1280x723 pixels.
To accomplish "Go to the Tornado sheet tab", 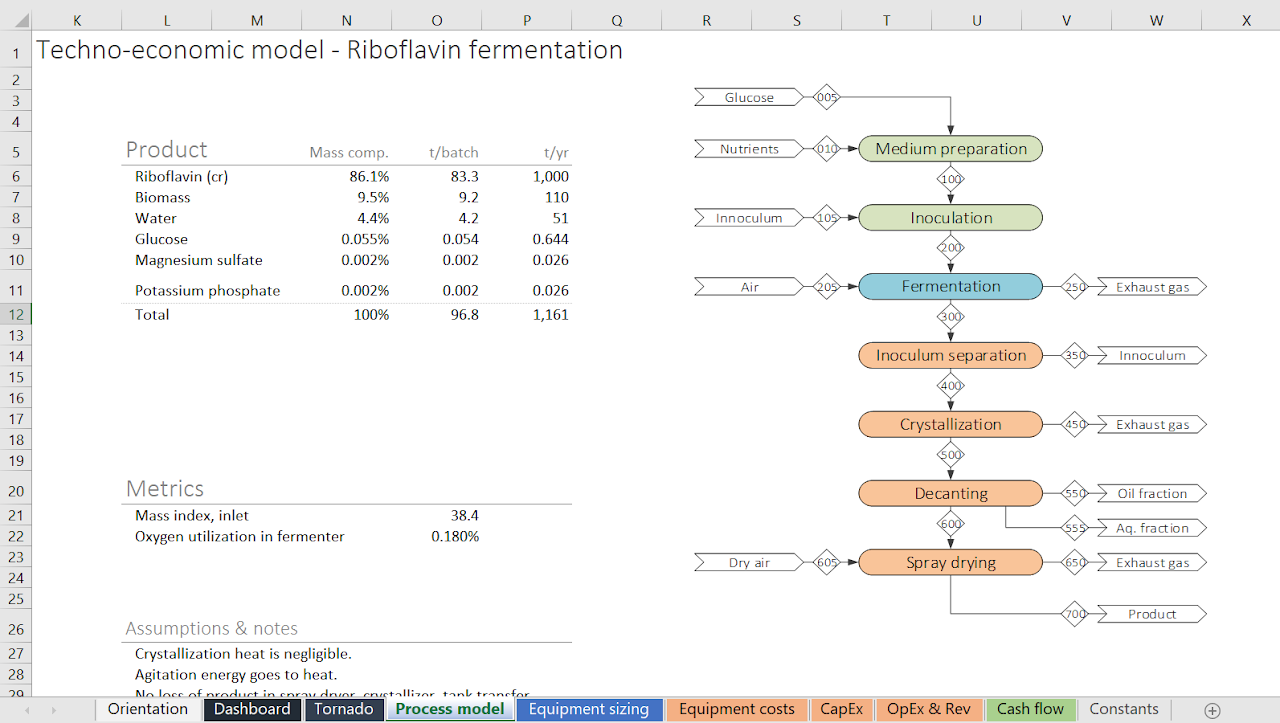I will 344,709.
